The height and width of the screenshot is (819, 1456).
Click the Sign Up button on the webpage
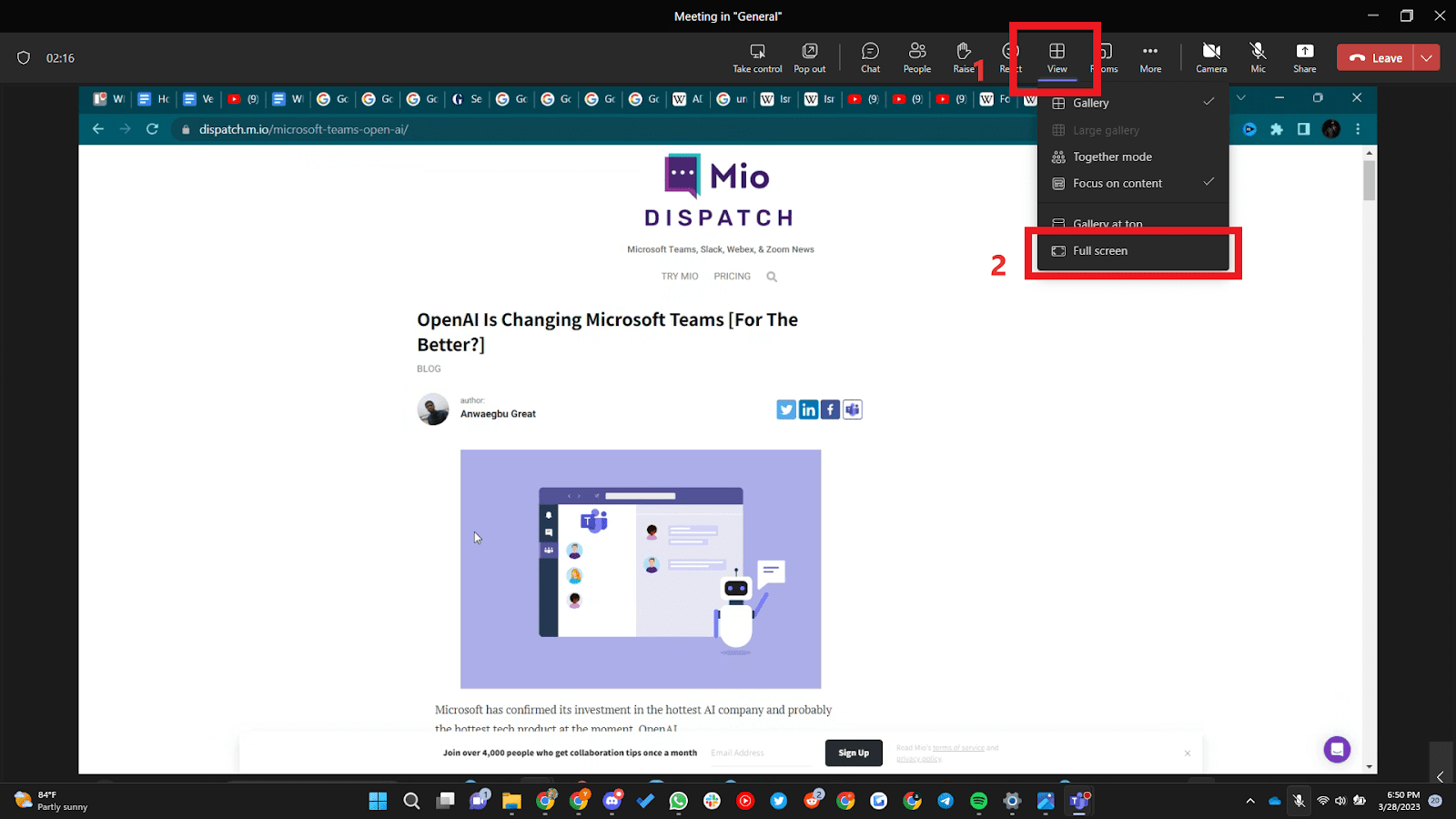[x=853, y=753]
